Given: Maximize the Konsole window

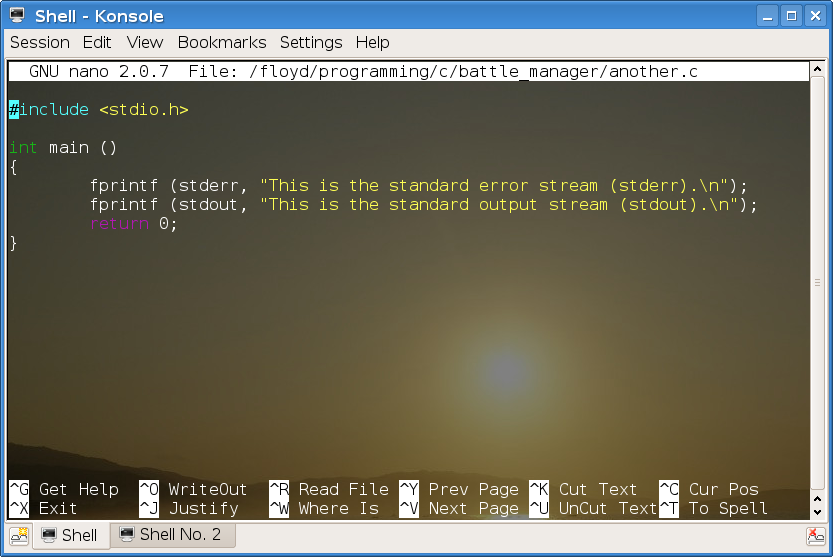Looking at the screenshot, I should pyautogui.click(x=792, y=16).
